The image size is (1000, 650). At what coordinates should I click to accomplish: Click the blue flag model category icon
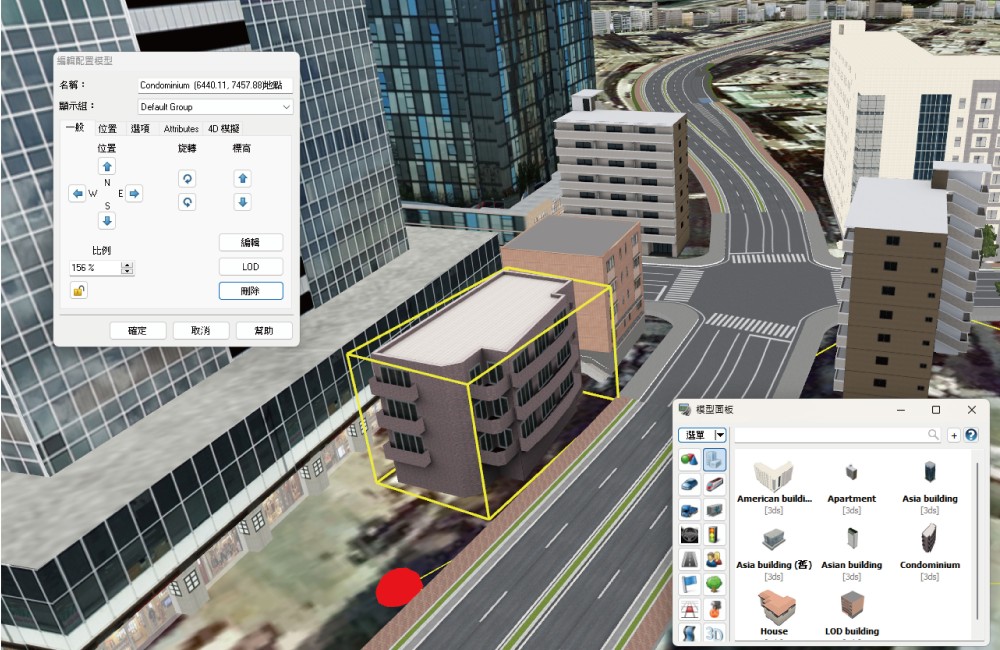[688, 584]
